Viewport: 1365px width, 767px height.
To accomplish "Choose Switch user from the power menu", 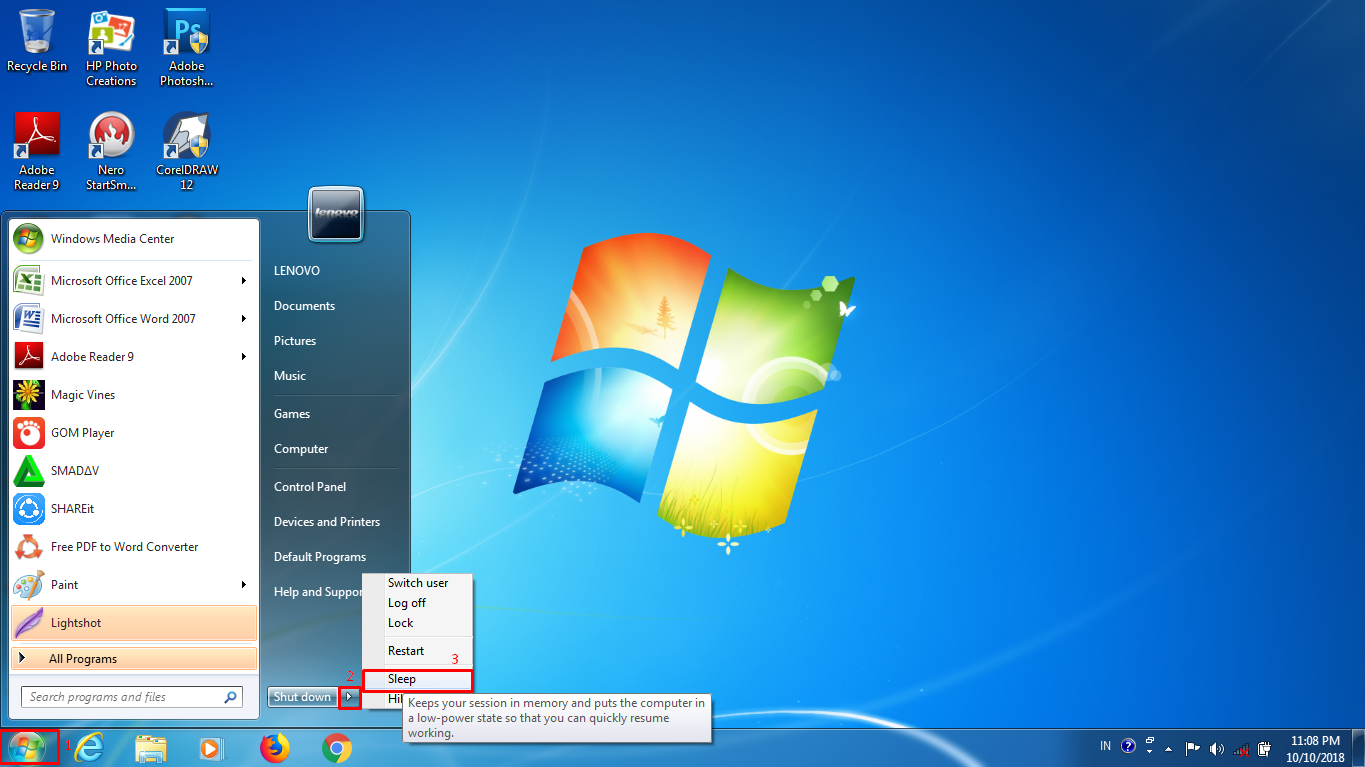I will pos(418,583).
